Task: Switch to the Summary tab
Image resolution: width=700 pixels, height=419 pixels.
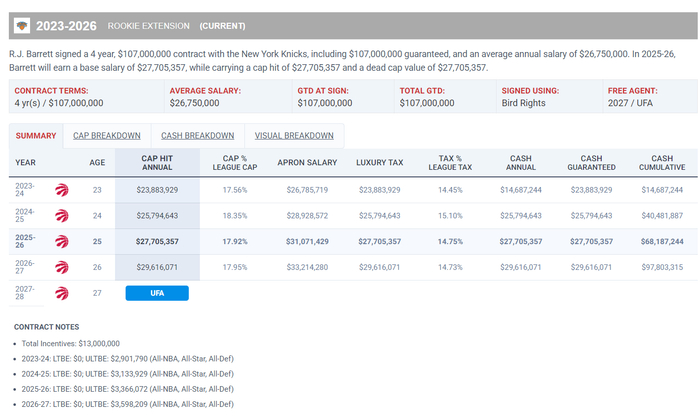Action: pos(36,136)
